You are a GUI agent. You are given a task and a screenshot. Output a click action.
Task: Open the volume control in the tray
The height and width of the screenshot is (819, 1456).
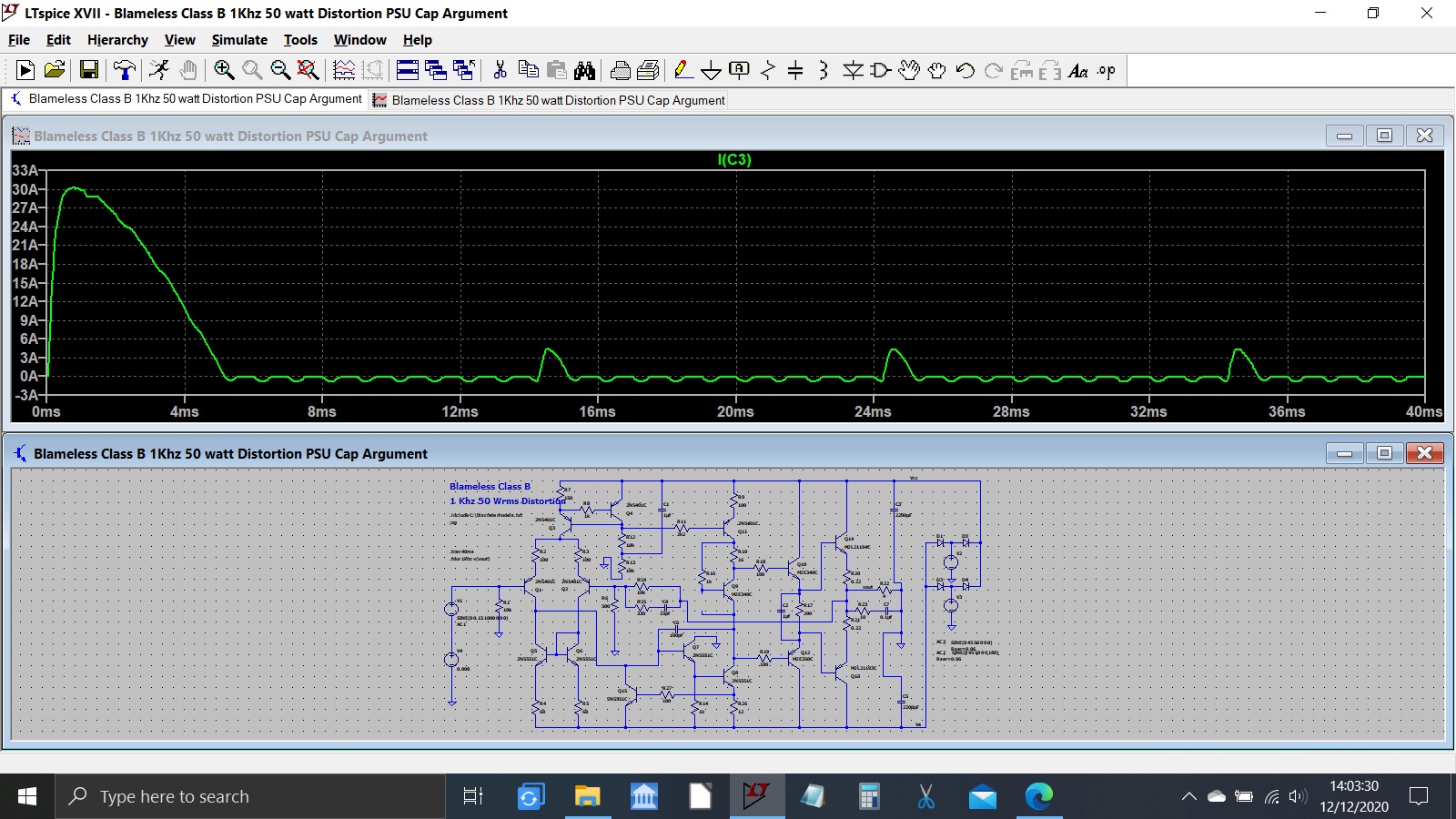(1298, 796)
